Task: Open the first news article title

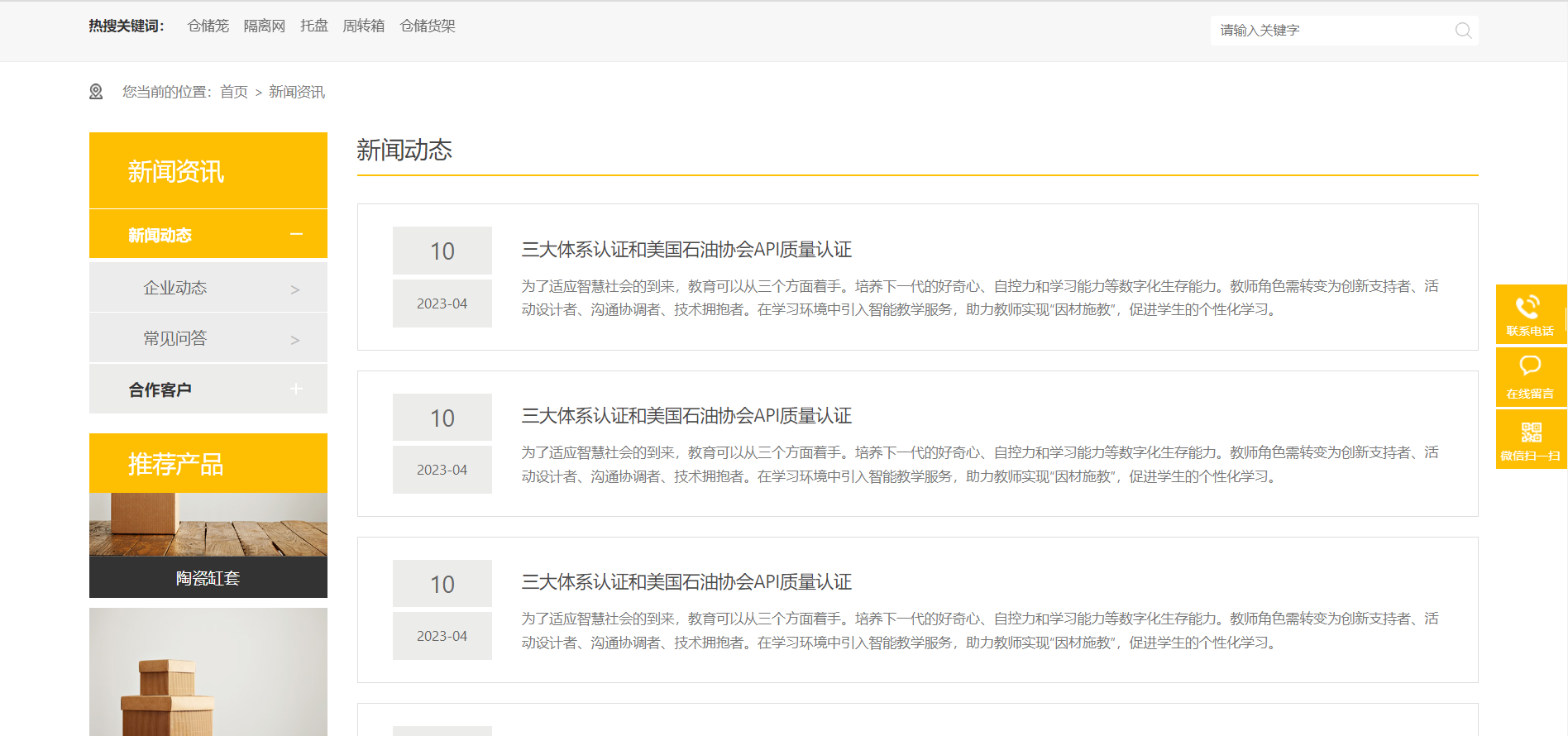Action: tap(686, 250)
